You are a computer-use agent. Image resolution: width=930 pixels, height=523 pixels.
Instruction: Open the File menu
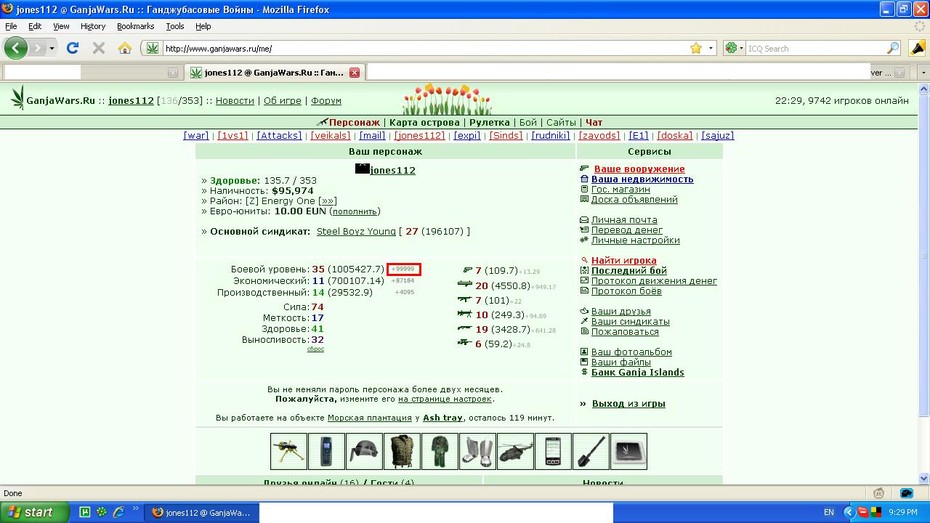(11, 26)
